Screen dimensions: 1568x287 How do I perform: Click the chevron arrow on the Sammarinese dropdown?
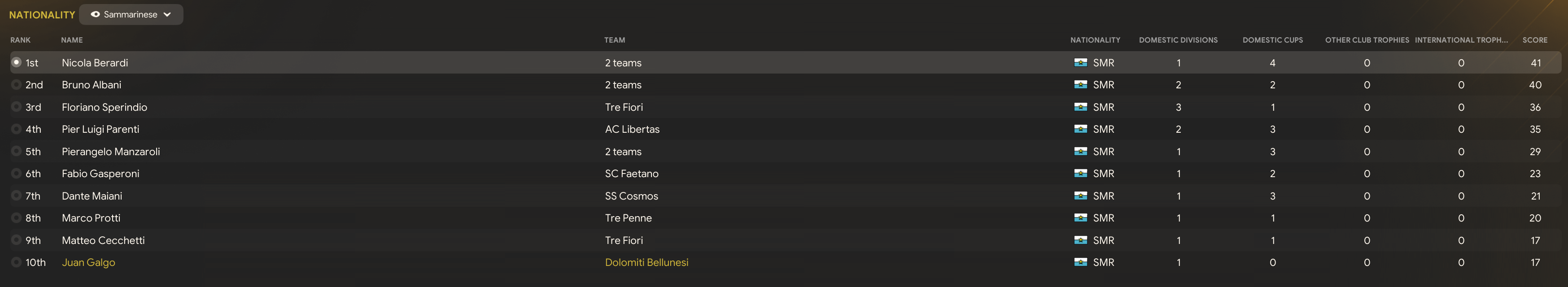[167, 15]
